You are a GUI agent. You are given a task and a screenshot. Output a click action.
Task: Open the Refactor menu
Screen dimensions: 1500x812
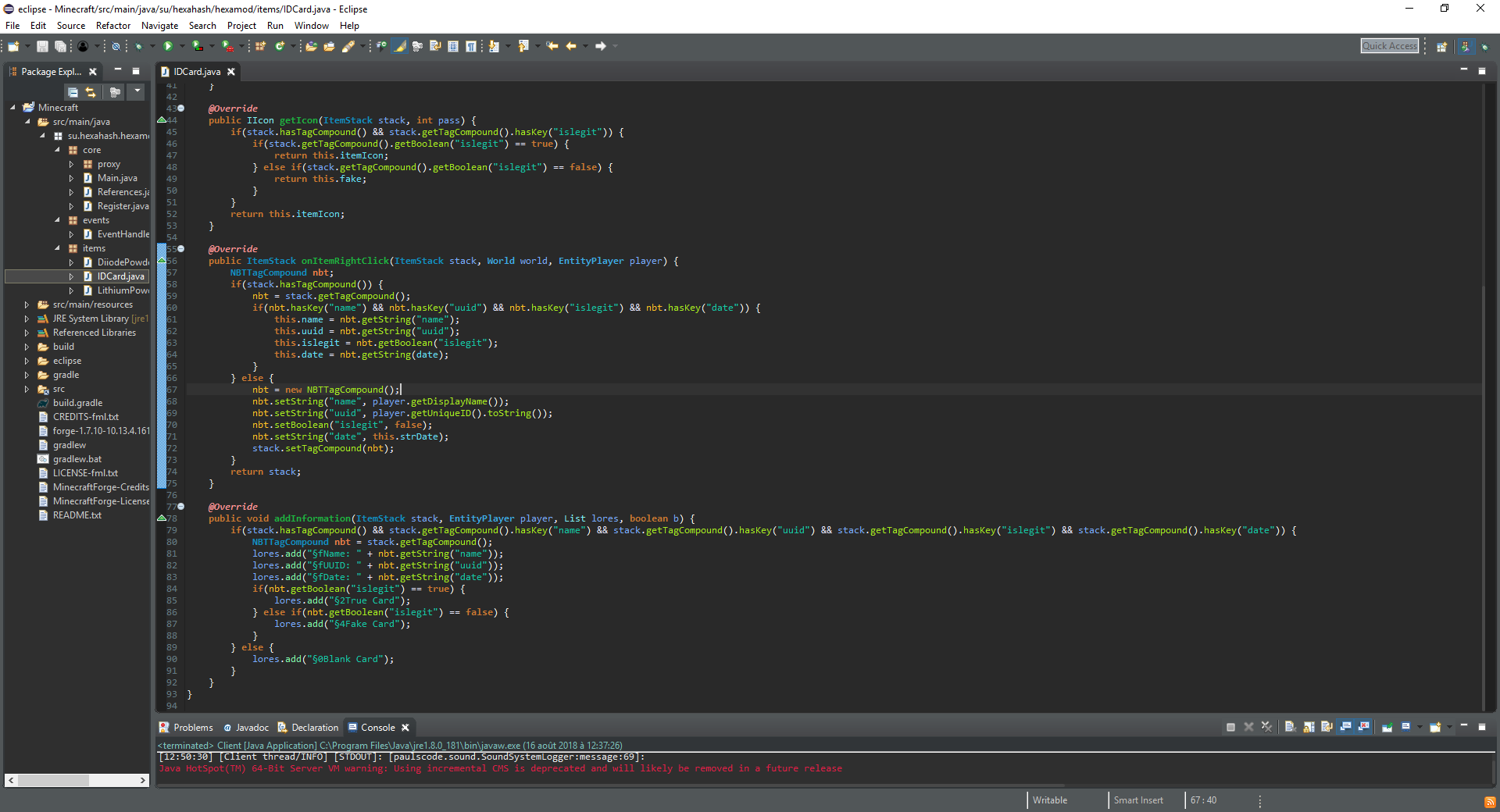[x=112, y=26]
